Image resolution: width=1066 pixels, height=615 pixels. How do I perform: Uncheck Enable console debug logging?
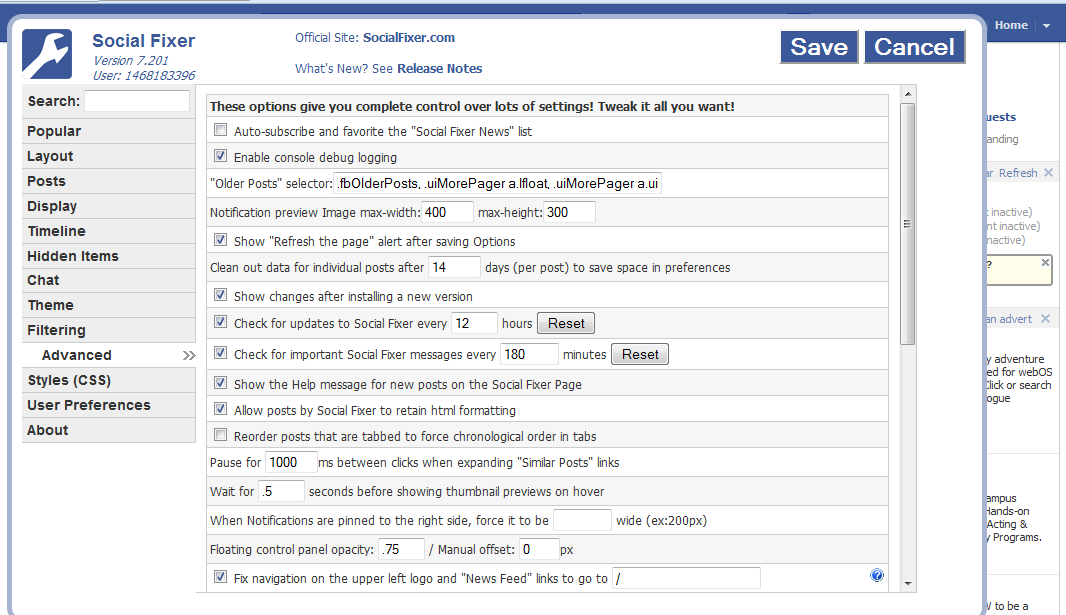pos(220,156)
